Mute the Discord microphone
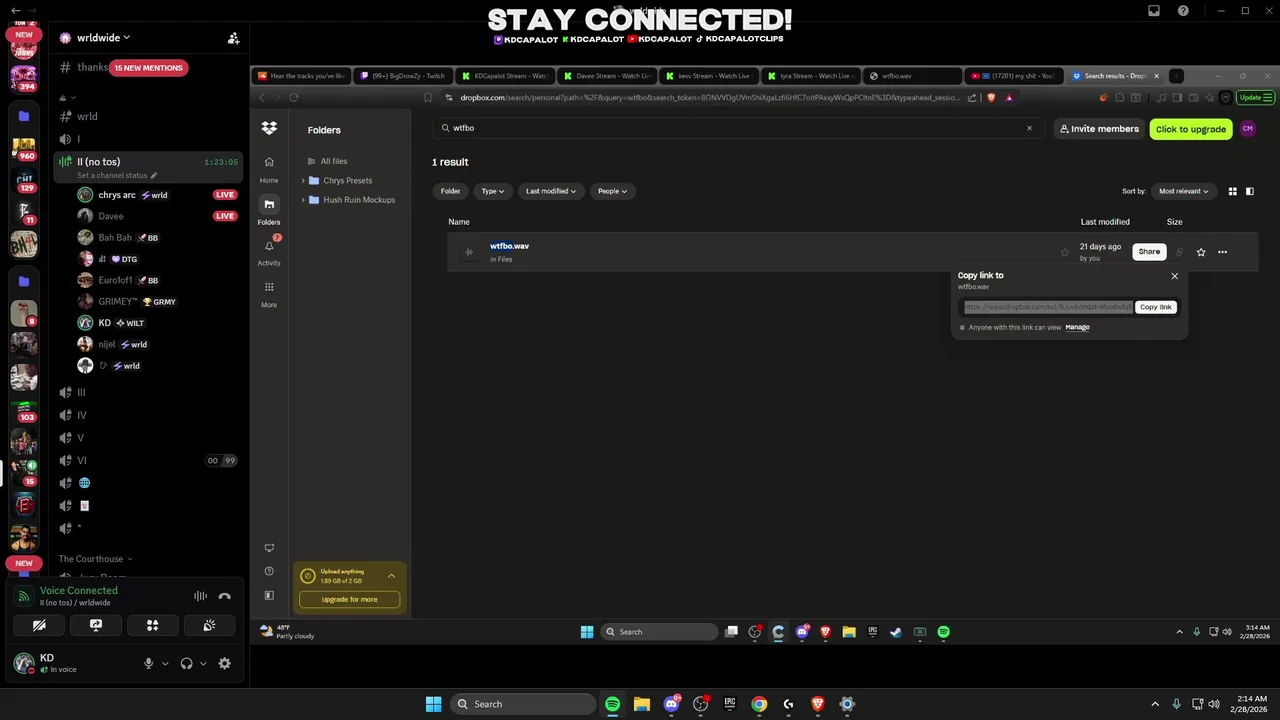This screenshot has height=720, width=1280. pyautogui.click(x=148, y=663)
